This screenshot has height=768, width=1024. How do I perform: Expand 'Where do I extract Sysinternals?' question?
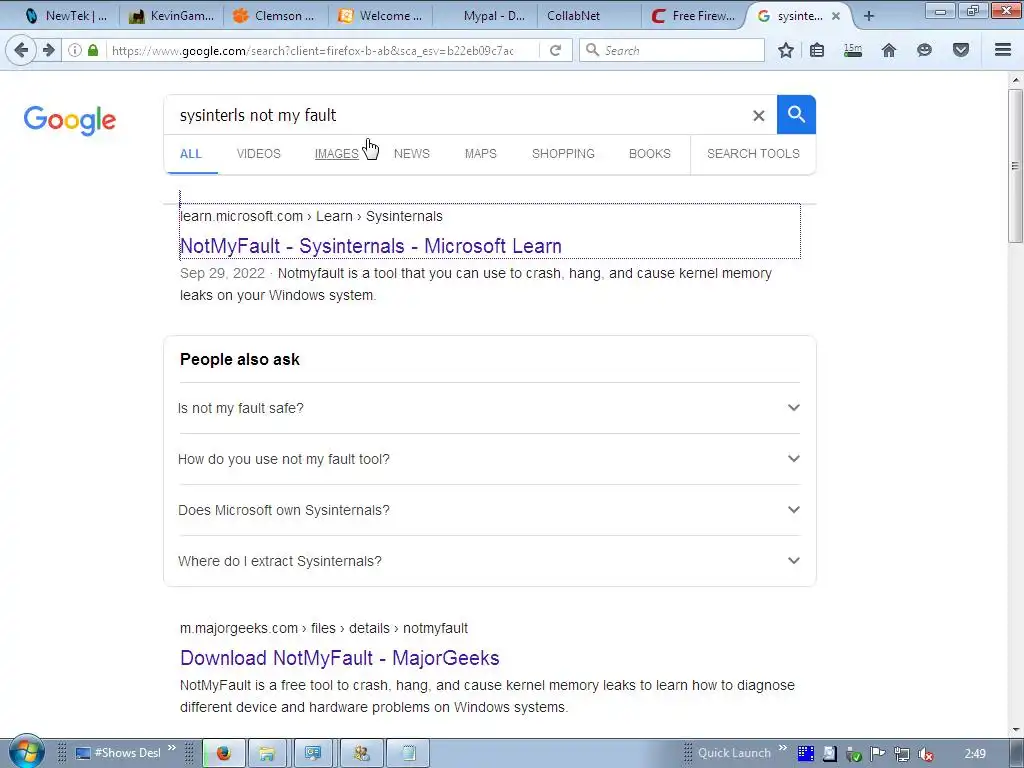coord(489,561)
